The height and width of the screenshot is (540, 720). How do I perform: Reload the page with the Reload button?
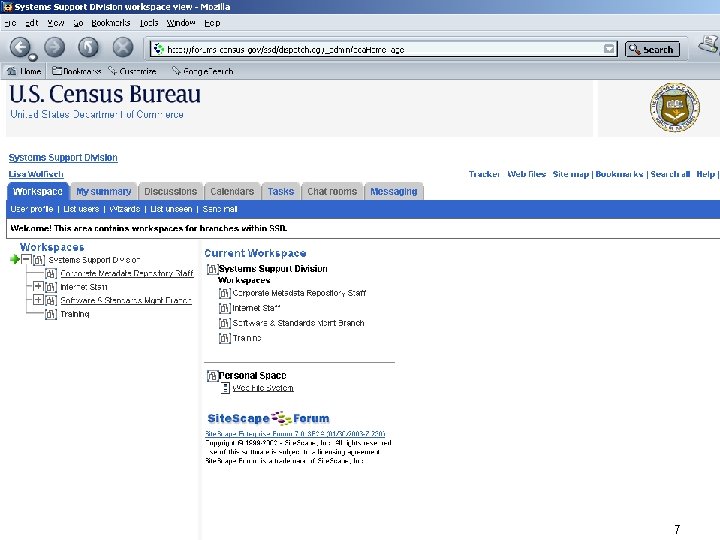88,47
